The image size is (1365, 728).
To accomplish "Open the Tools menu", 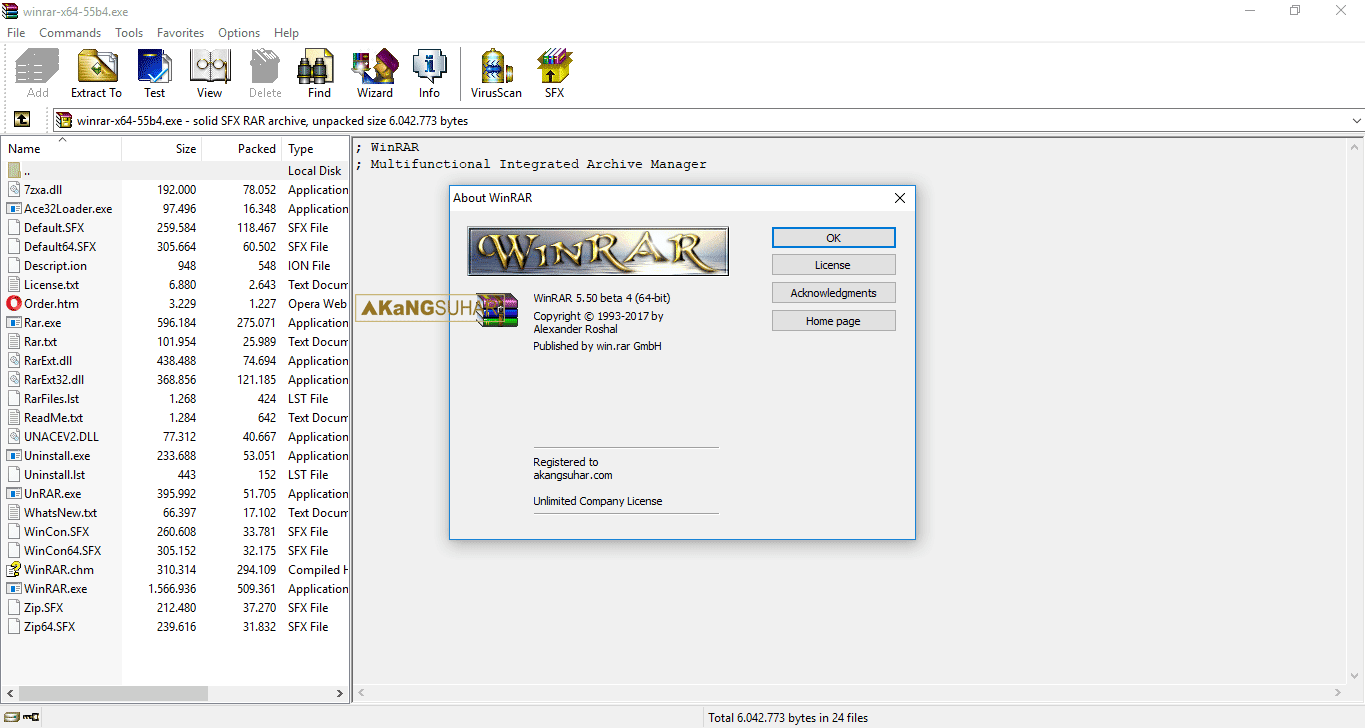I will (129, 33).
